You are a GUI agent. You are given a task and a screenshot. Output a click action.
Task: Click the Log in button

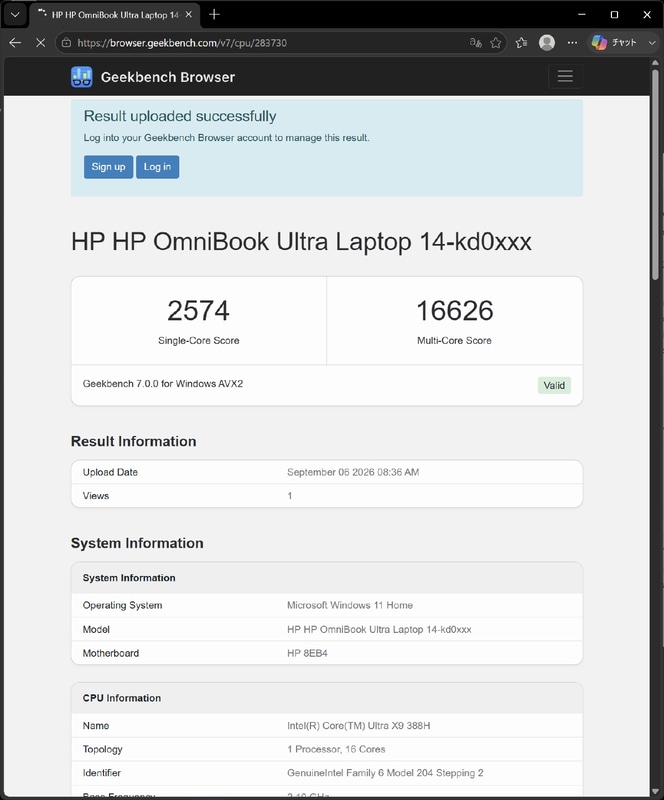pyautogui.click(x=157, y=167)
